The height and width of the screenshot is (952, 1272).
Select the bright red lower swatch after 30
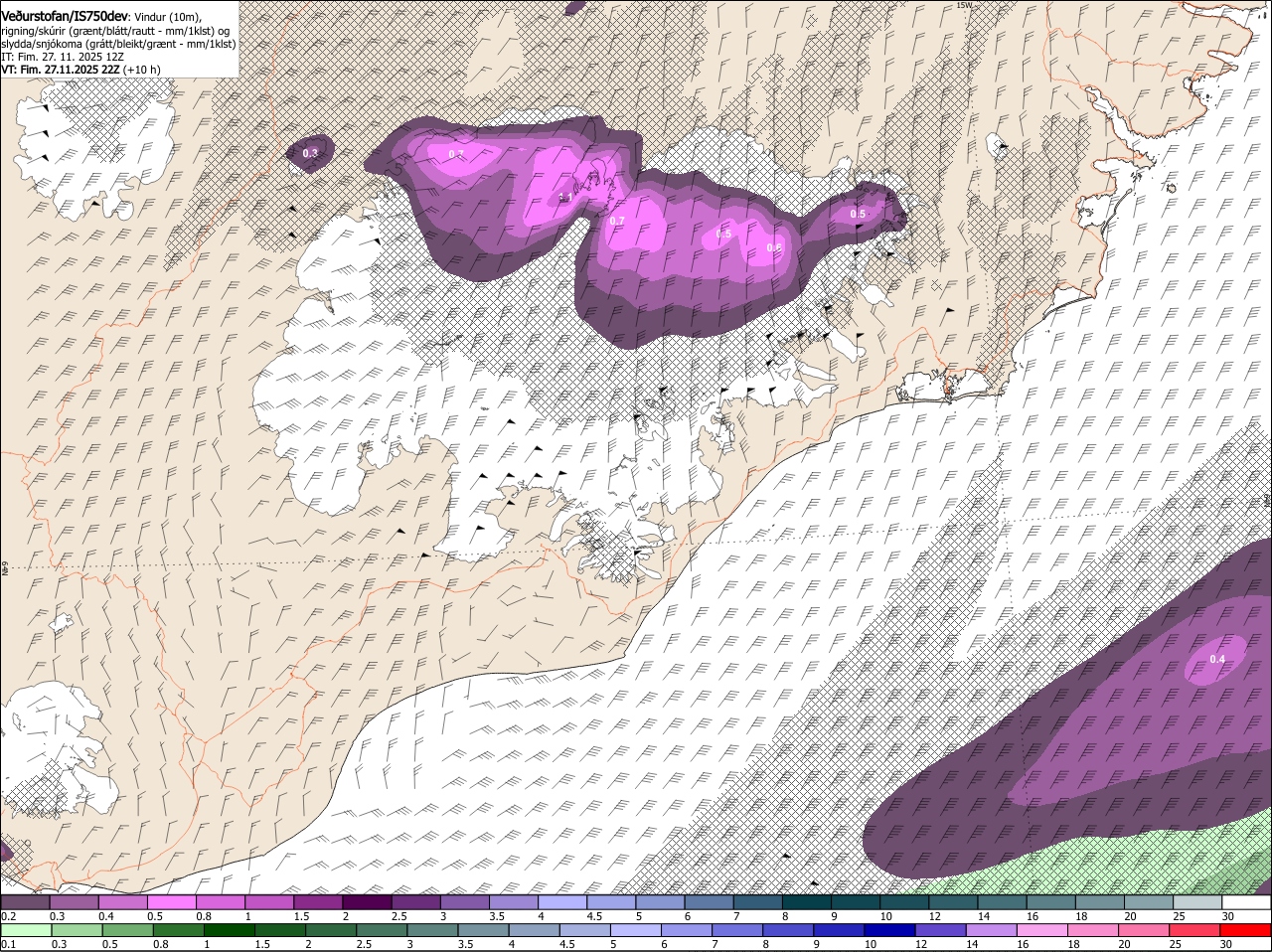(x=1247, y=930)
